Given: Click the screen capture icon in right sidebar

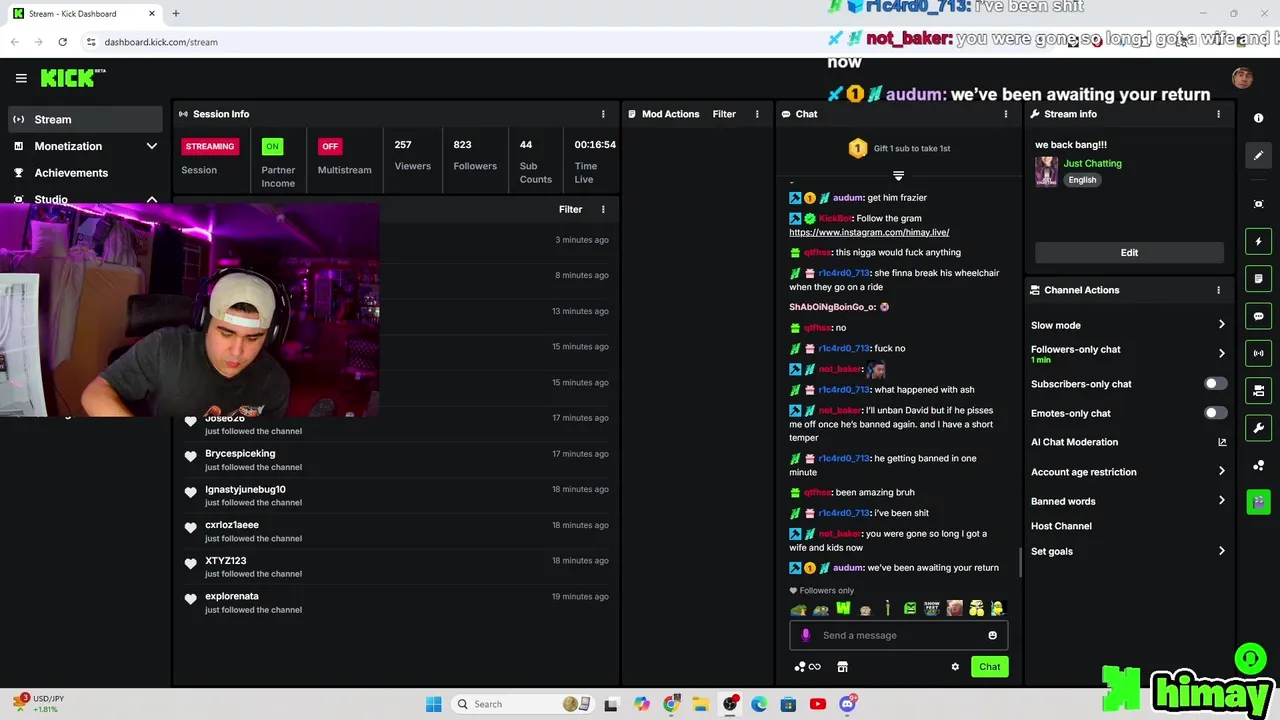Looking at the screenshot, I should pos(1258,204).
